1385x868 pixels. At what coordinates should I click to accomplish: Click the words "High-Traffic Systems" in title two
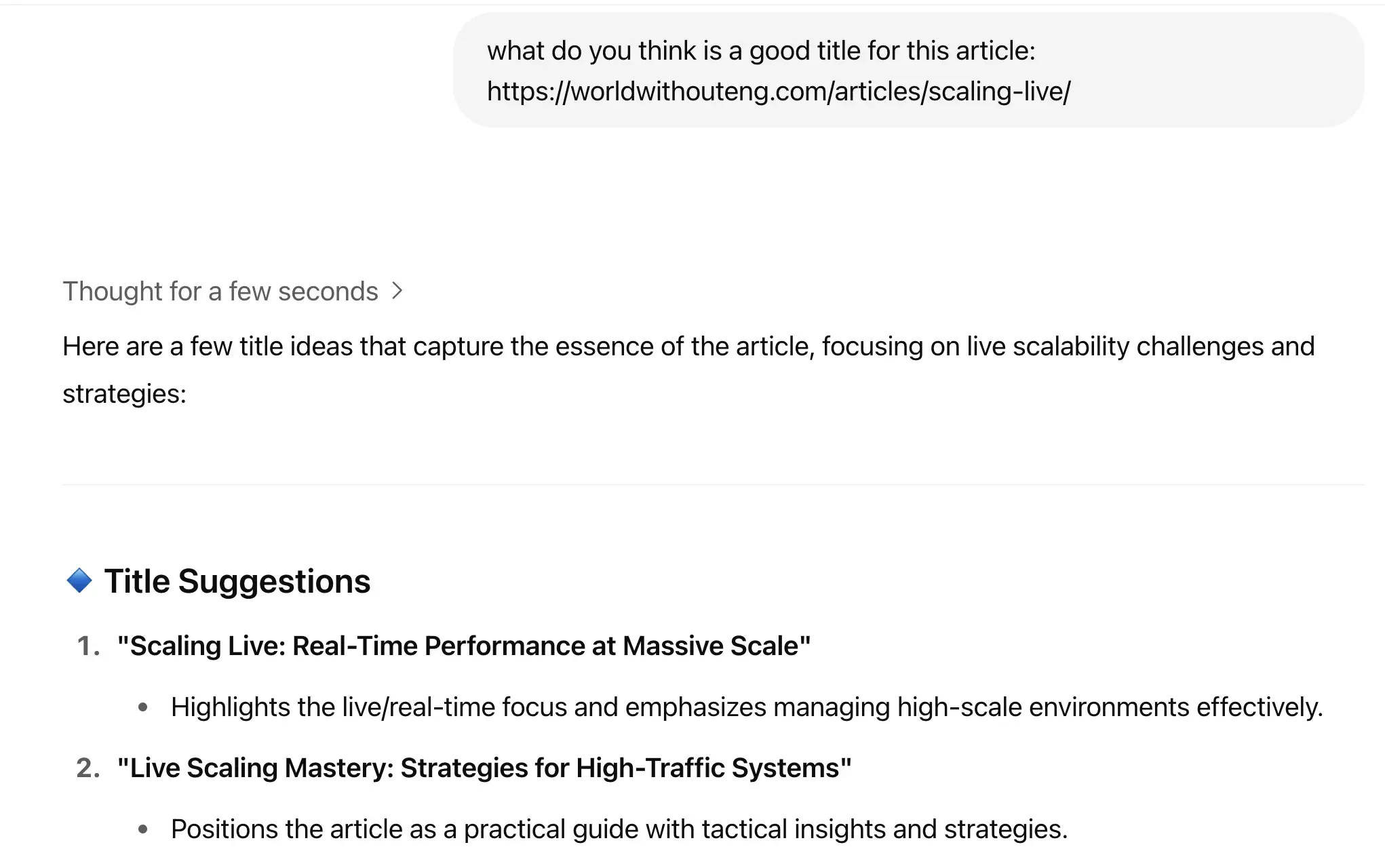714,768
